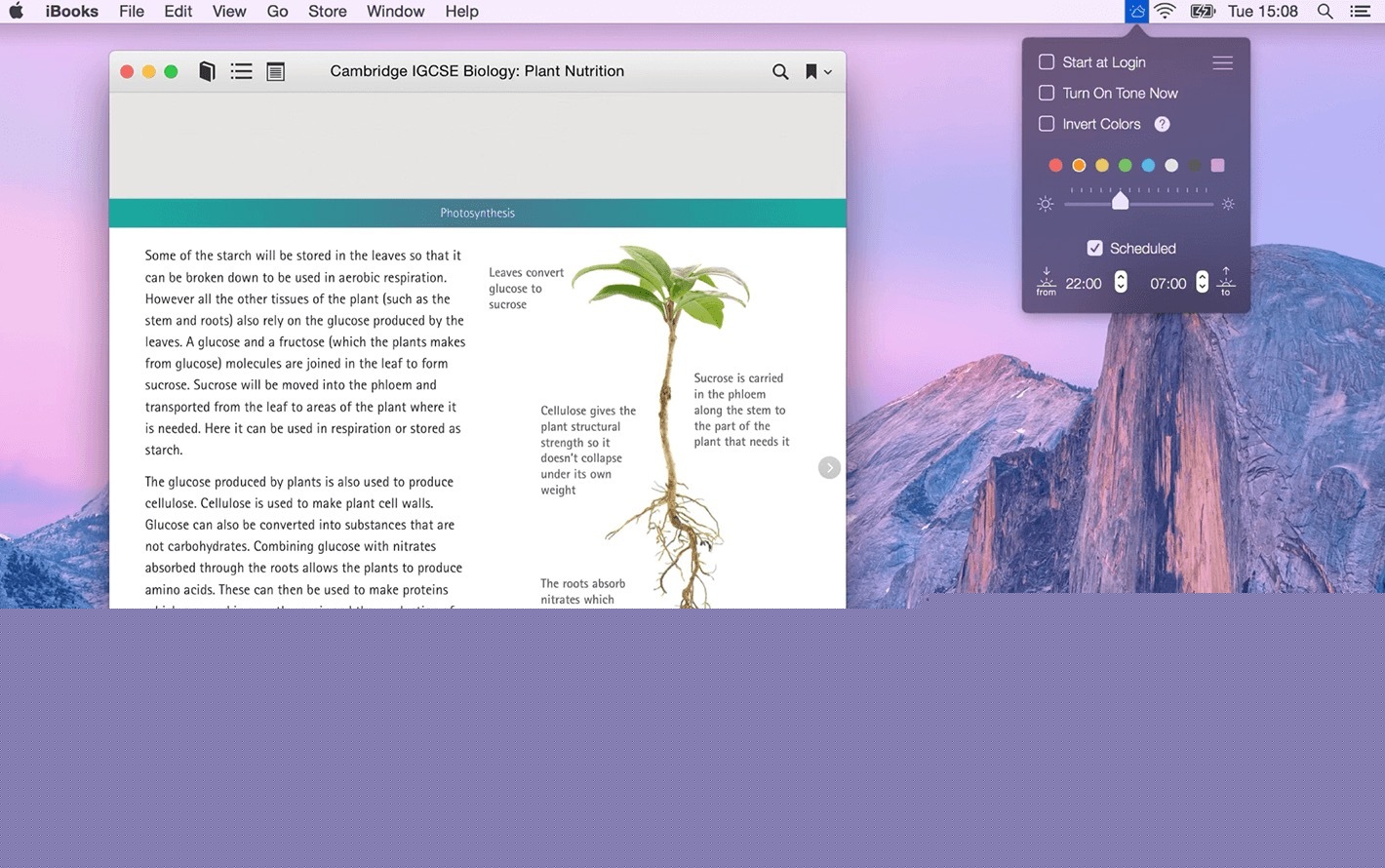Adjust the 22:00 from-time stepper

(1121, 282)
